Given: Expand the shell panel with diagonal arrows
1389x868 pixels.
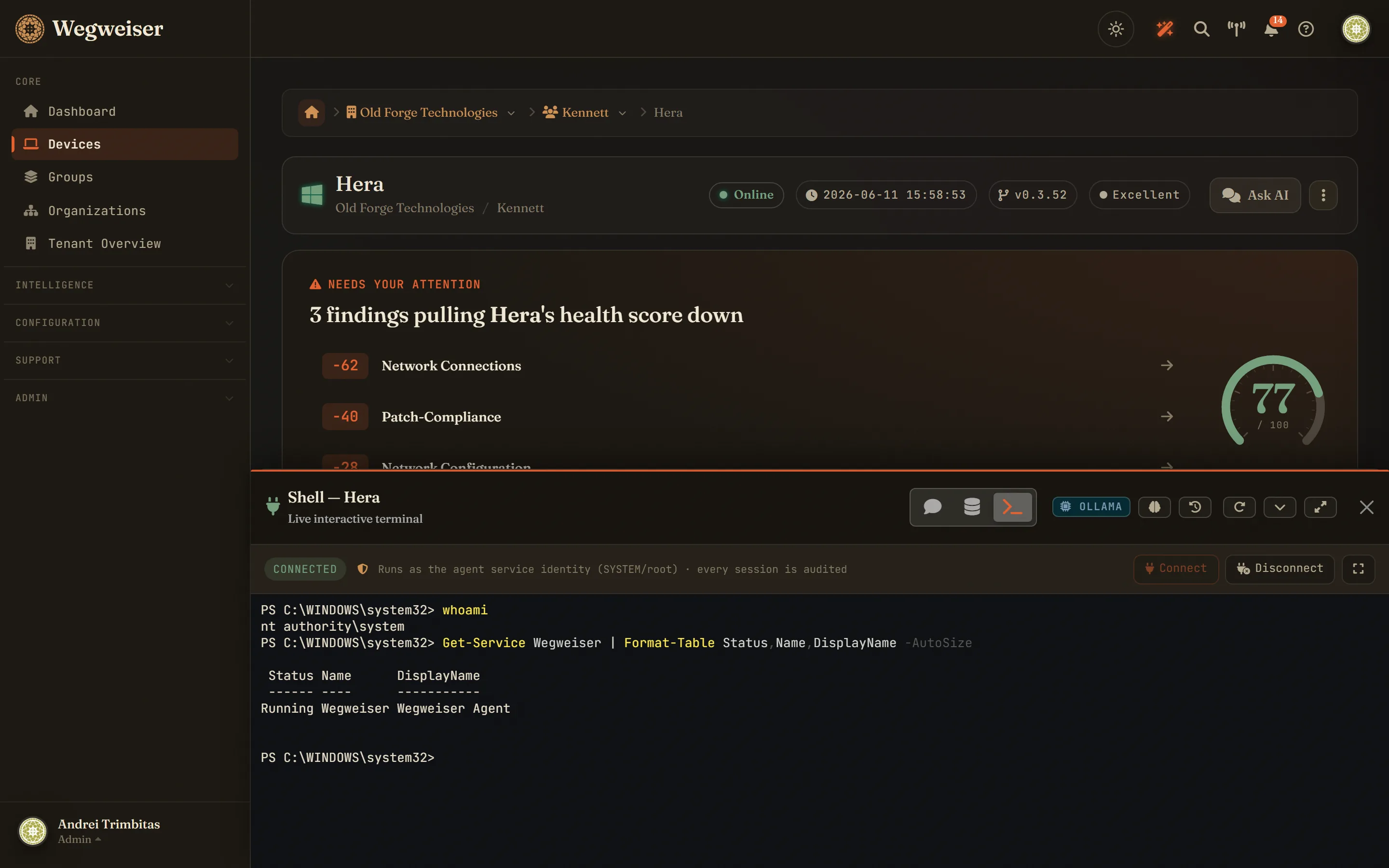Looking at the screenshot, I should coord(1321,507).
